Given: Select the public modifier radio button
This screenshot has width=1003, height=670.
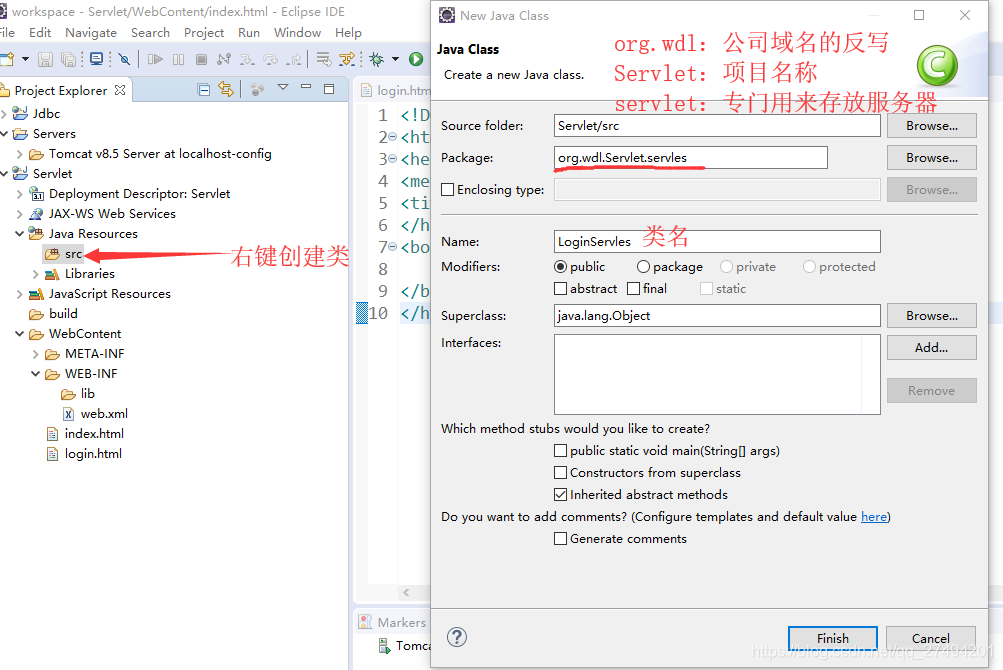Looking at the screenshot, I should tap(560, 267).
